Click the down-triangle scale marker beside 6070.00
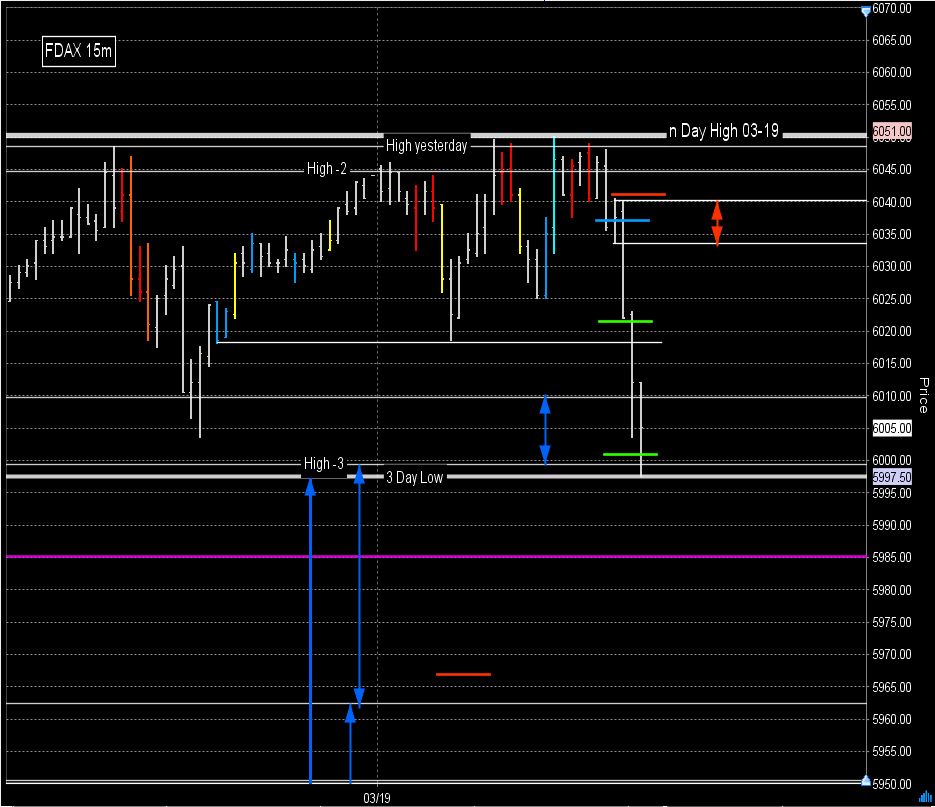 pyautogui.click(x=866, y=11)
